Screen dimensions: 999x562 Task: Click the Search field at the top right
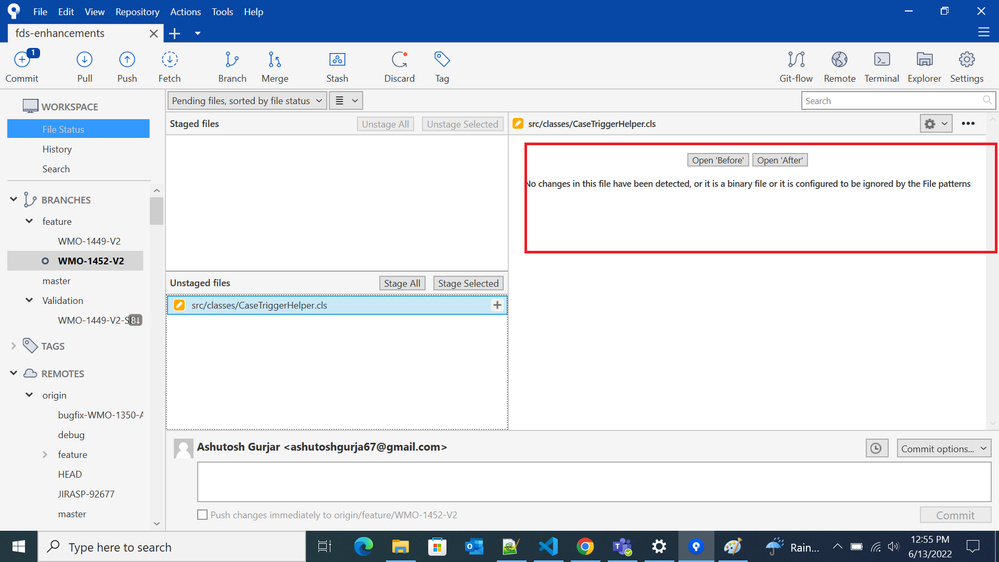(x=898, y=101)
